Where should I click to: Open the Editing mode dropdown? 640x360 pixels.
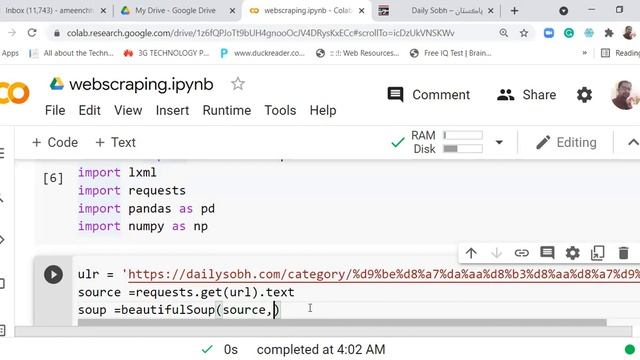(x=566, y=142)
